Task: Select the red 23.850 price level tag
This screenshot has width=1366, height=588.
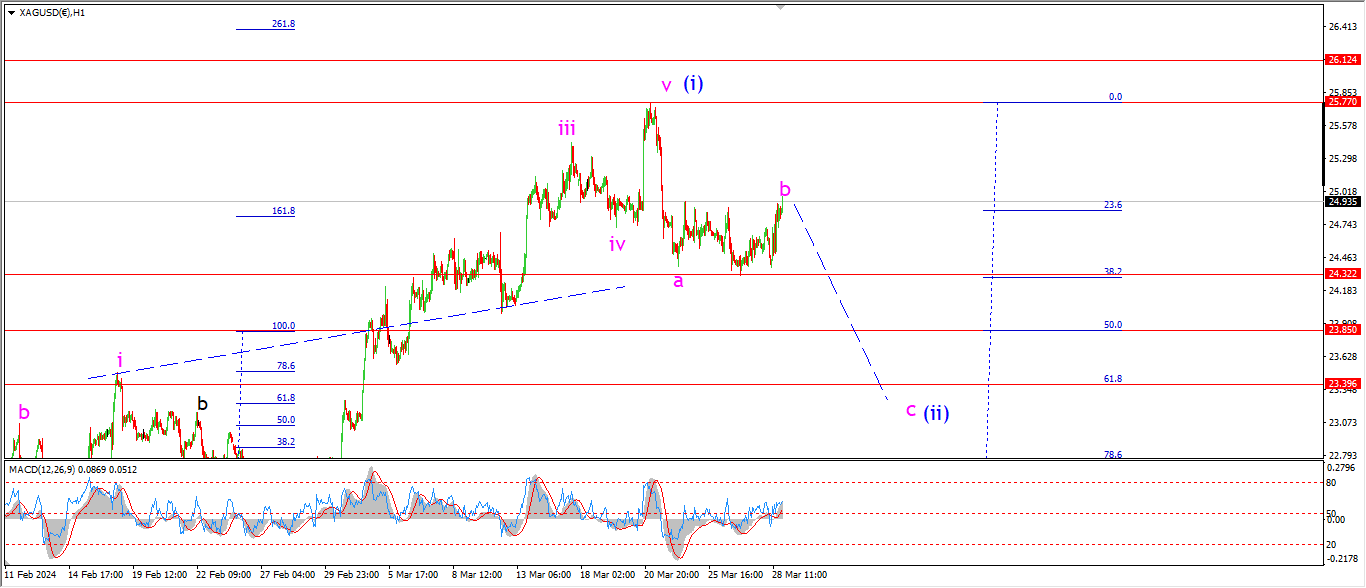Action: pyautogui.click(x=1341, y=330)
